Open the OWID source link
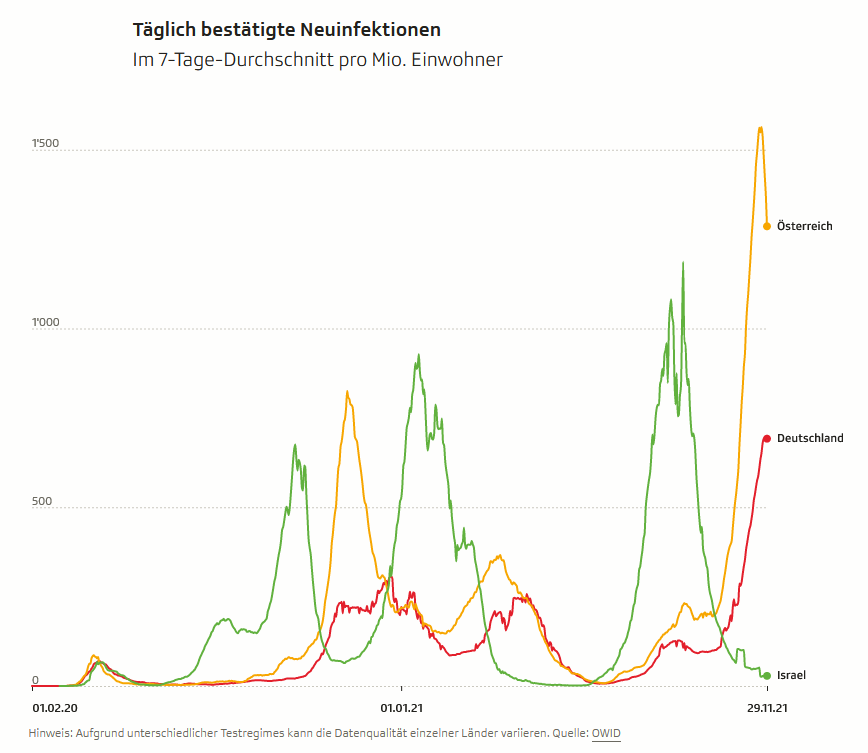Image resolution: width=868 pixels, height=753 pixels. (606, 734)
